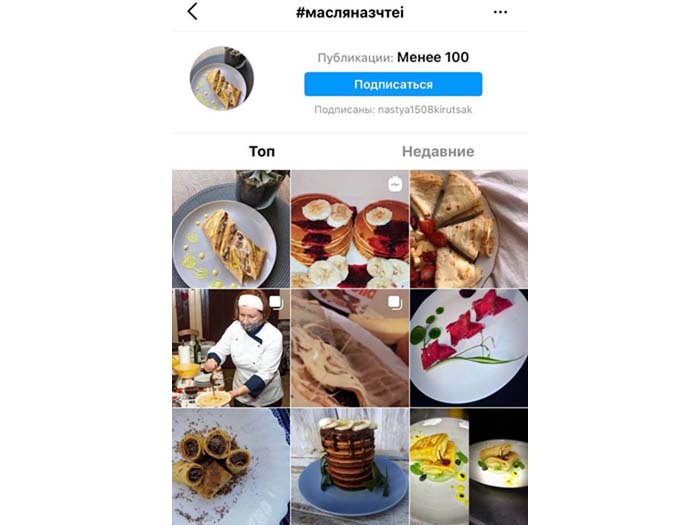Open the red crepes on white plate post

pyautogui.click(x=469, y=348)
